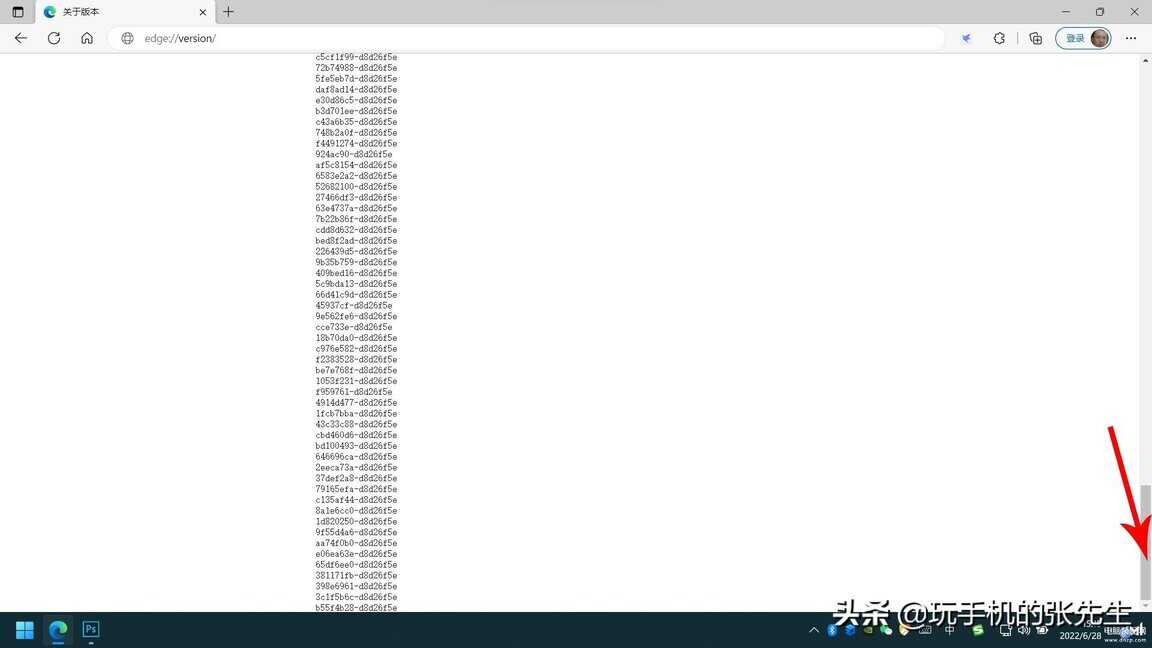Click row 226439d5-d8d26f5e

point(356,251)
